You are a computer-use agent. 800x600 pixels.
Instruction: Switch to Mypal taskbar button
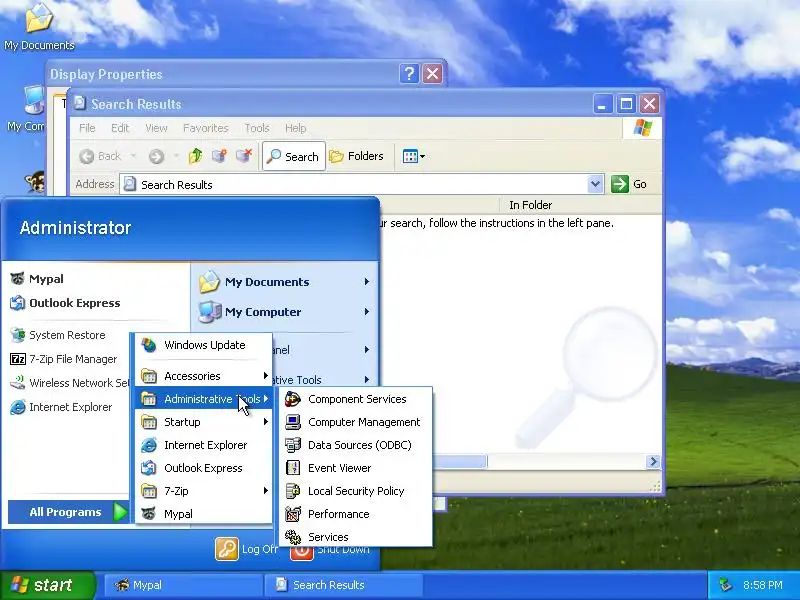[184, 585]
